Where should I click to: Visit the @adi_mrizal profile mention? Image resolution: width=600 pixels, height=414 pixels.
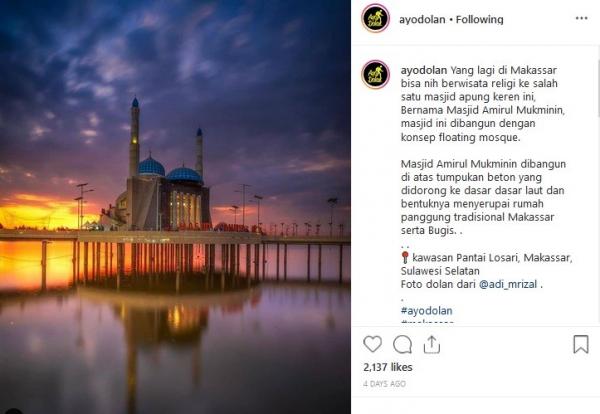click(x=508, y=284)
